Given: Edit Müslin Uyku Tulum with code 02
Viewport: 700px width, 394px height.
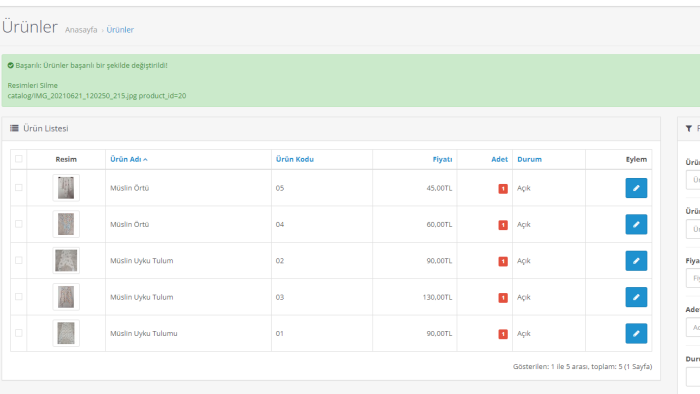Looking at the screenshot, I should pos(636,261).
